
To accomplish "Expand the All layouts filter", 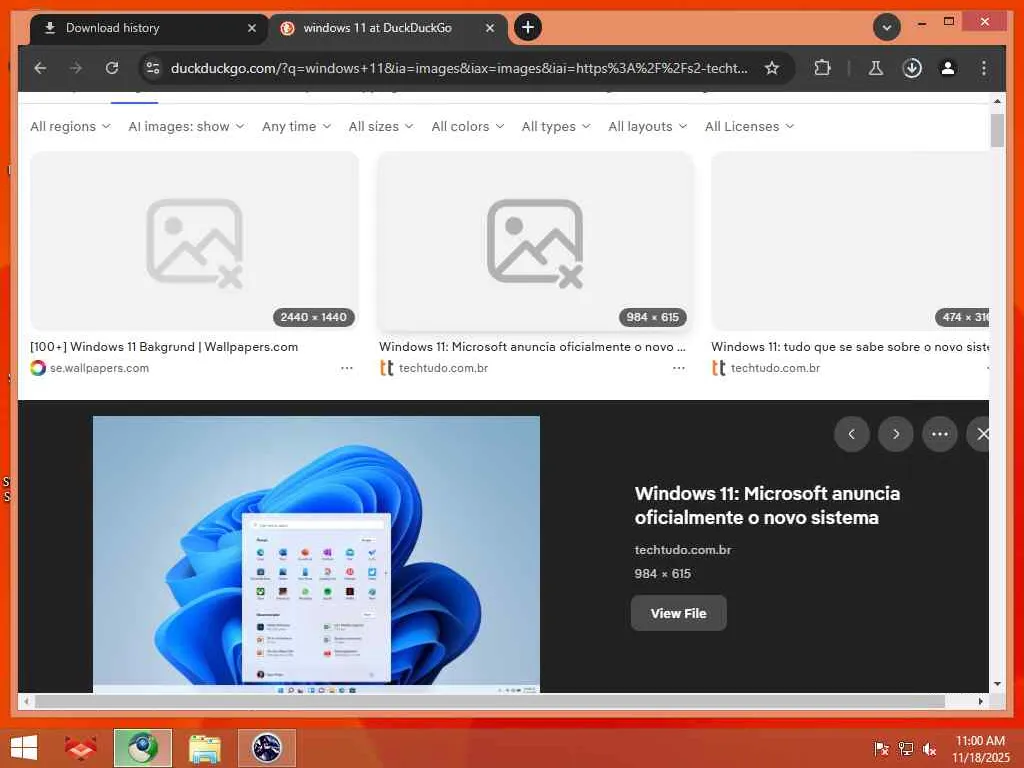I will point(647,127).
